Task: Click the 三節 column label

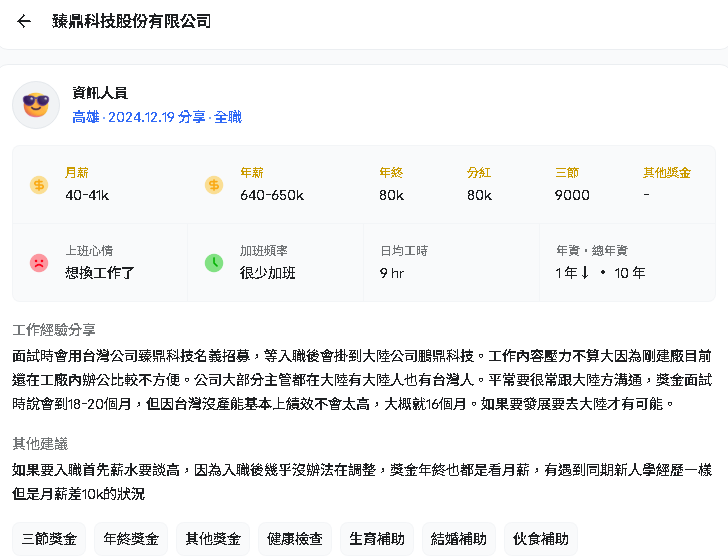Action: [x=567, y=173]
